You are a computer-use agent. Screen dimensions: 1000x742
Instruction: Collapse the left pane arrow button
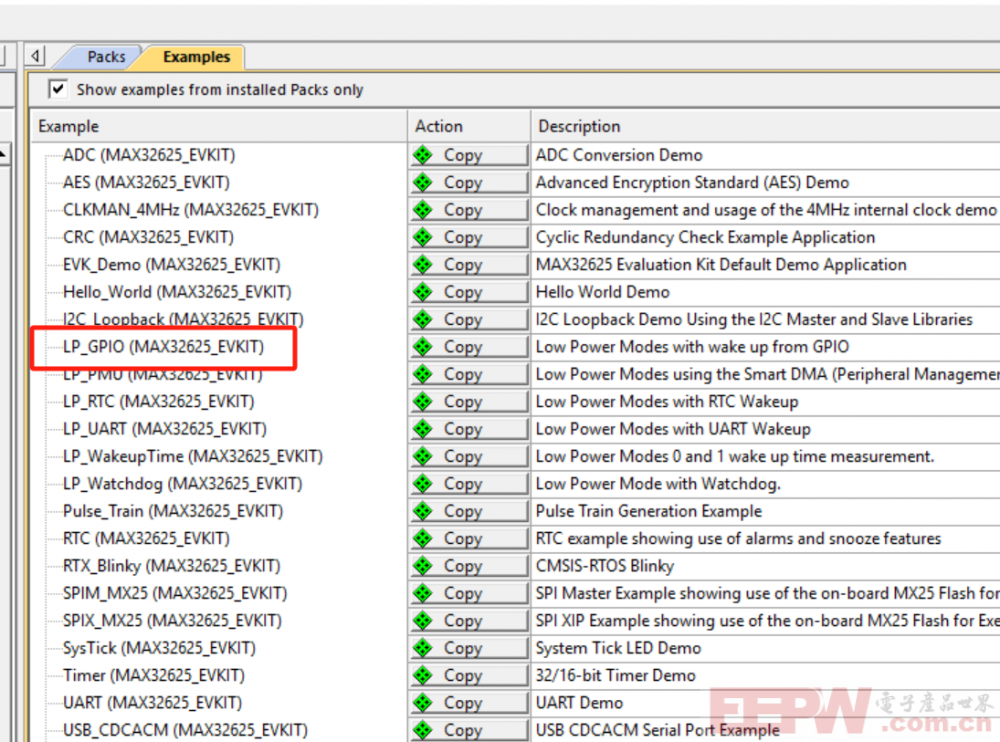point(35,56)
